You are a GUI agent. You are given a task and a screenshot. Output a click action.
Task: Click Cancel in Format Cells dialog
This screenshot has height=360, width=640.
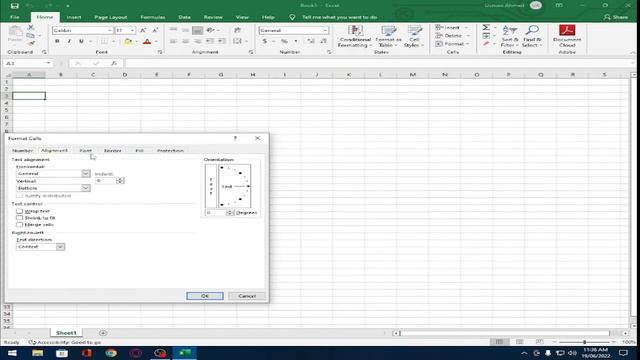pyautogui.click(x=247, y=296)
